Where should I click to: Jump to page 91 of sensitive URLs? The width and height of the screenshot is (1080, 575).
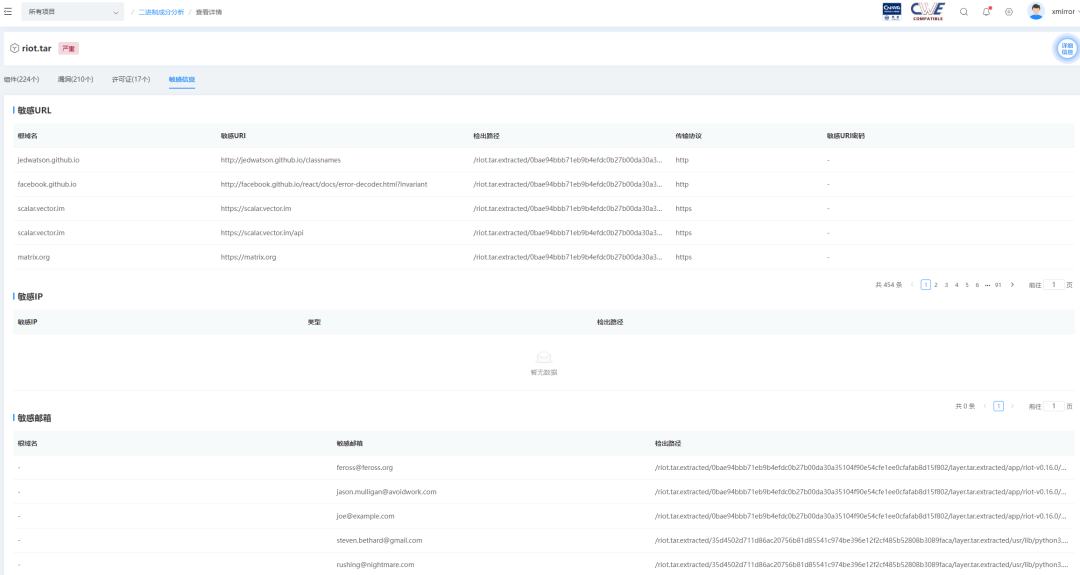(x=997, y=284)
